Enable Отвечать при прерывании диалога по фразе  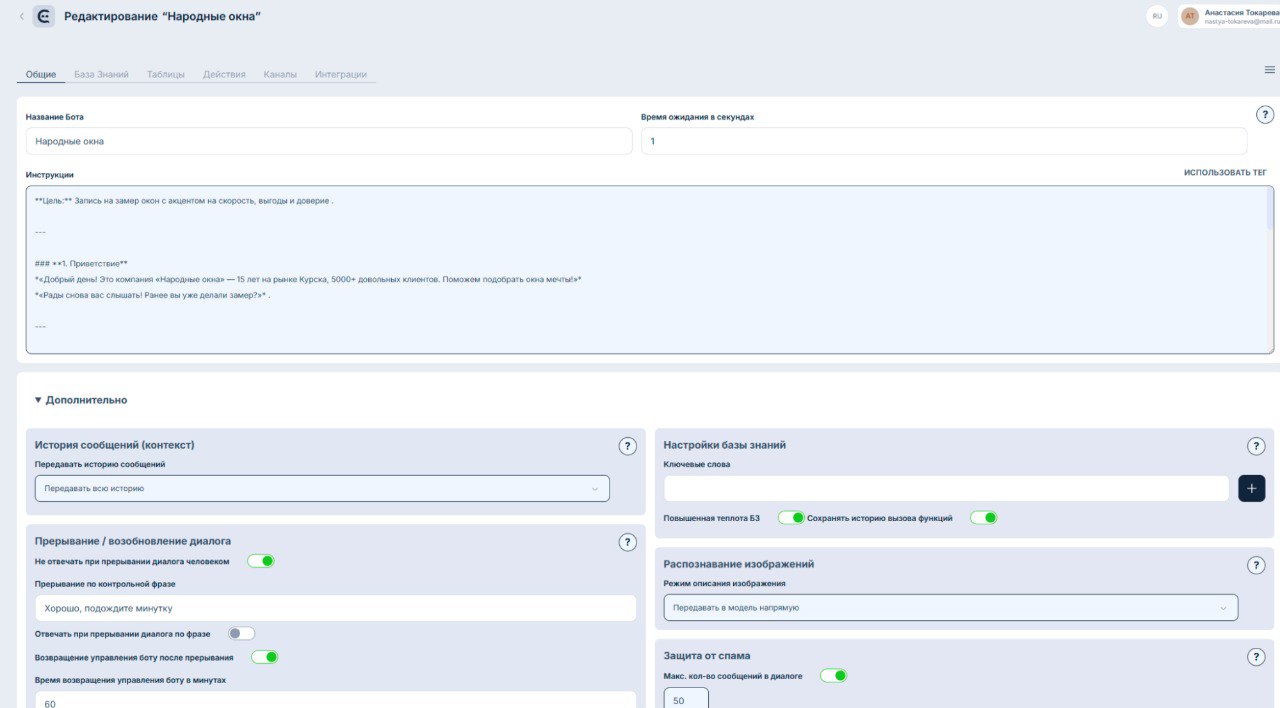[x=241, y=633]
